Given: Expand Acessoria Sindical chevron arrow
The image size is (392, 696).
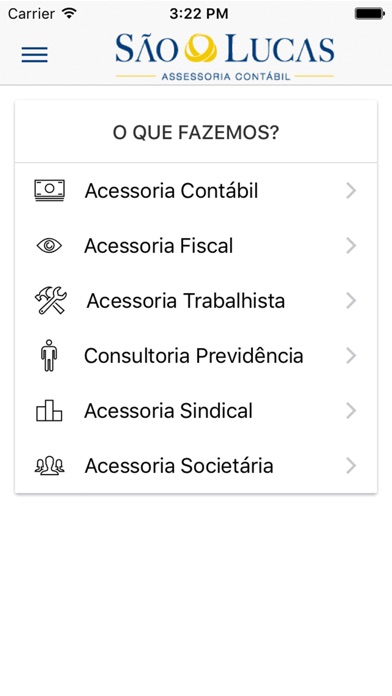Looking at the screenshot, I should tap(351, 411).
